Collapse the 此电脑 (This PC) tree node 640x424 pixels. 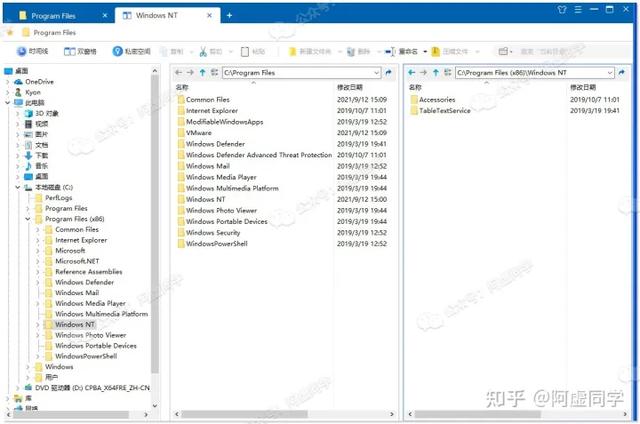pos(8,103)
